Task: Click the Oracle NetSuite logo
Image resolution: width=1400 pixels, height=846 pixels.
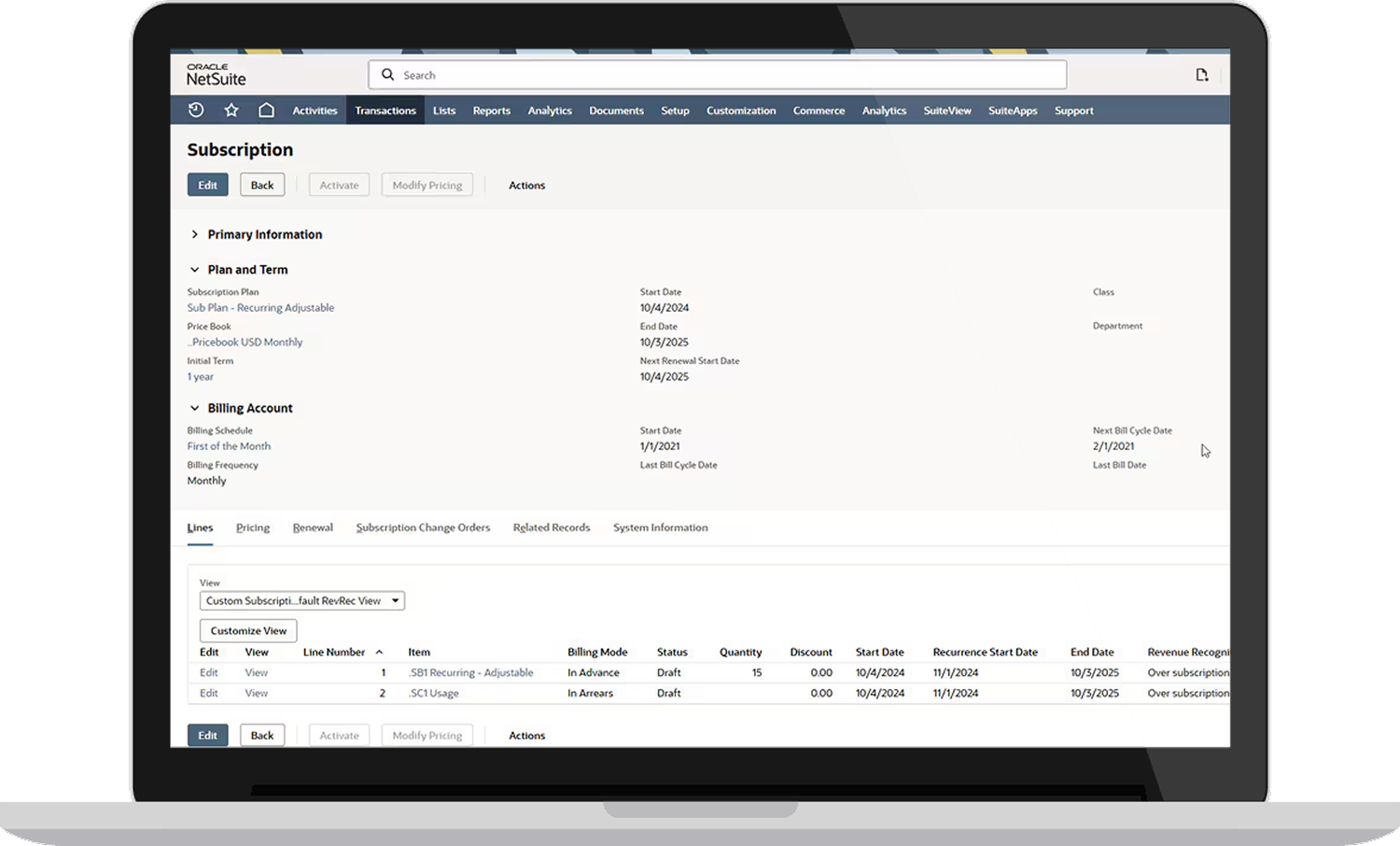Action: pos(215,75)
